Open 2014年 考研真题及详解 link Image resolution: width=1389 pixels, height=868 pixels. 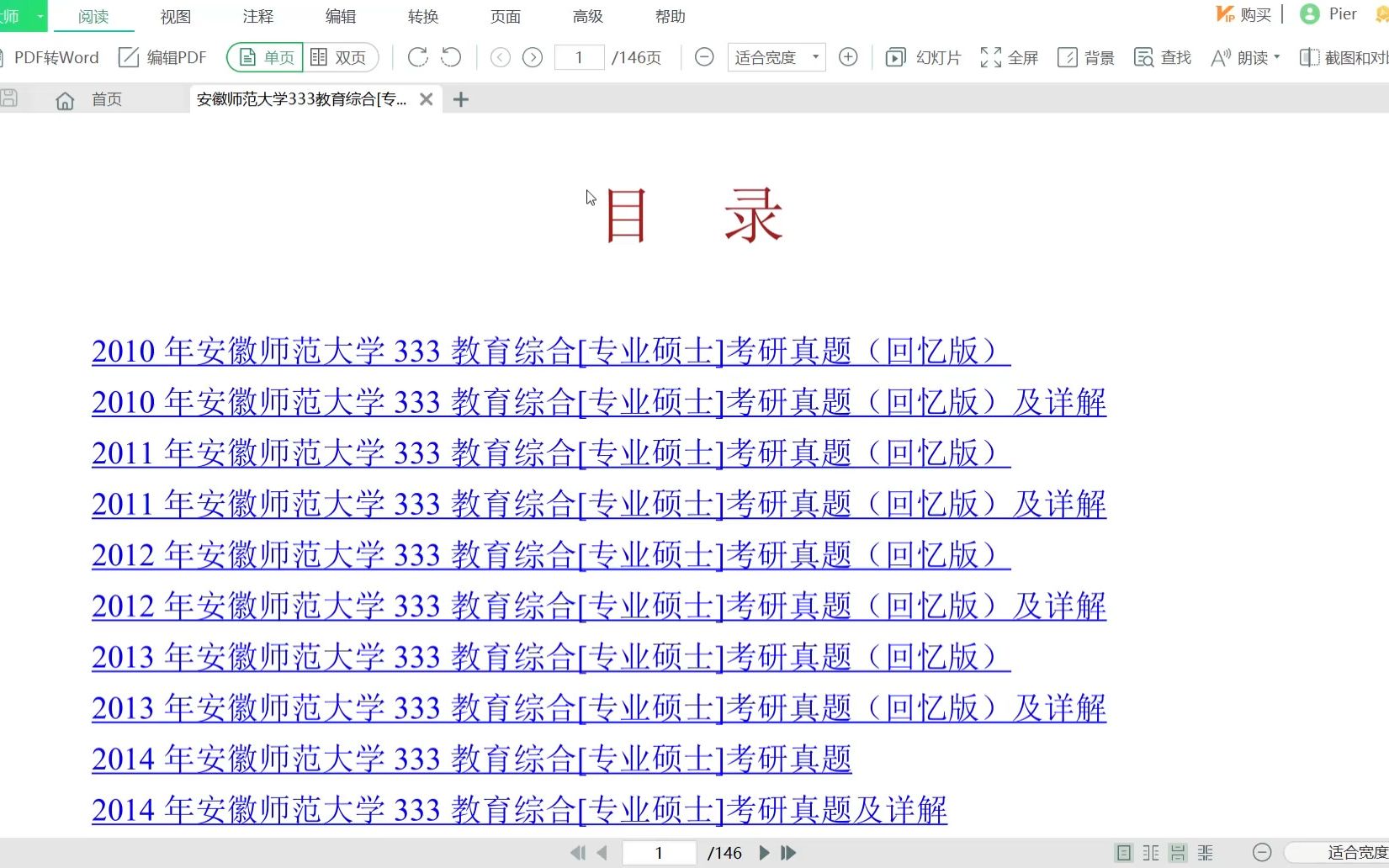520,810
